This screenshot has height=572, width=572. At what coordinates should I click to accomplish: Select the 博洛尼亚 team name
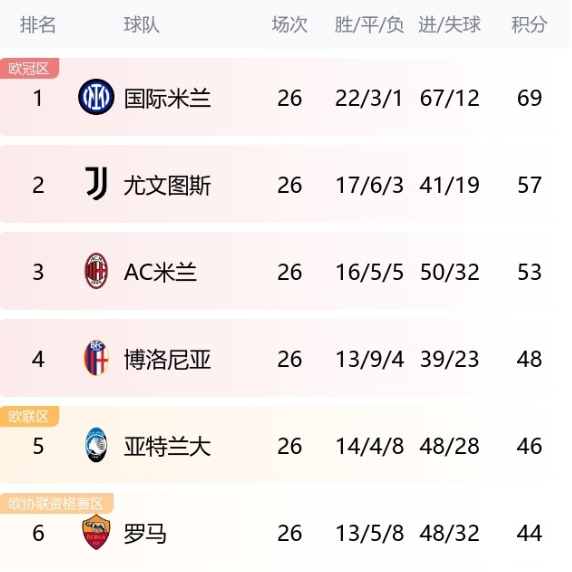tap(167, 359)
